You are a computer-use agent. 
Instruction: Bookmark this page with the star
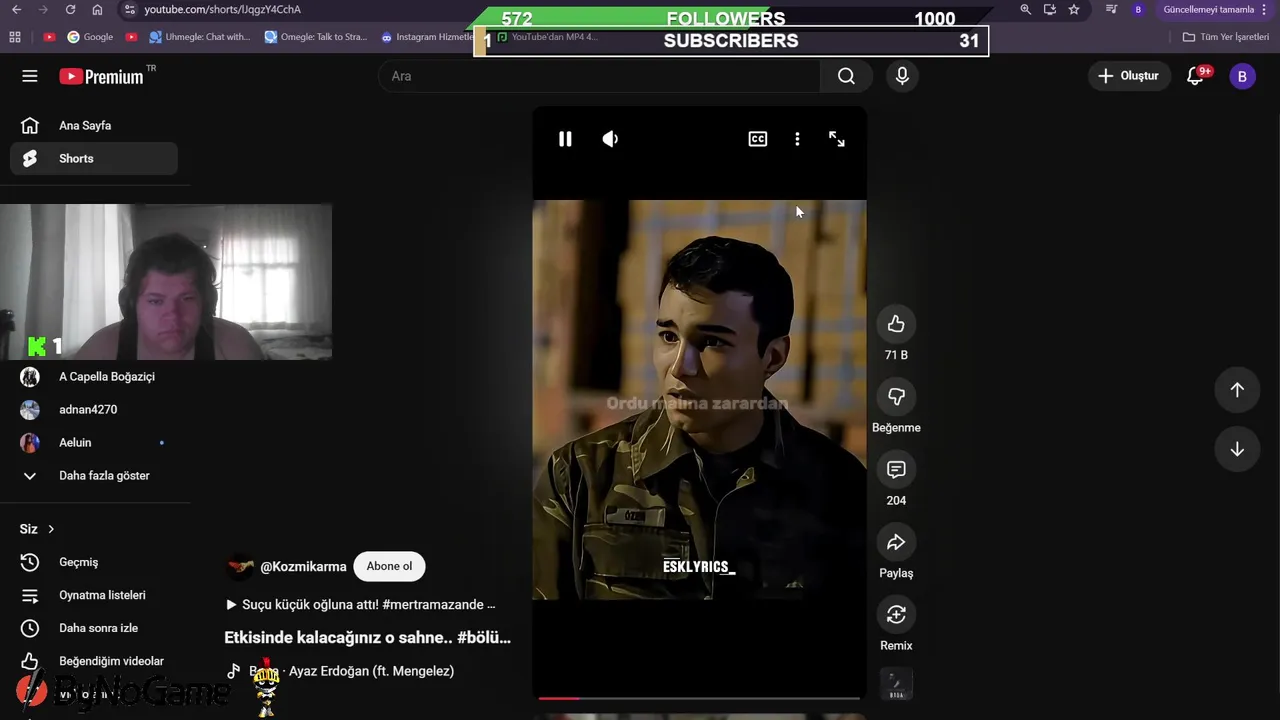pyautogui.click(x=1074, y=9)
